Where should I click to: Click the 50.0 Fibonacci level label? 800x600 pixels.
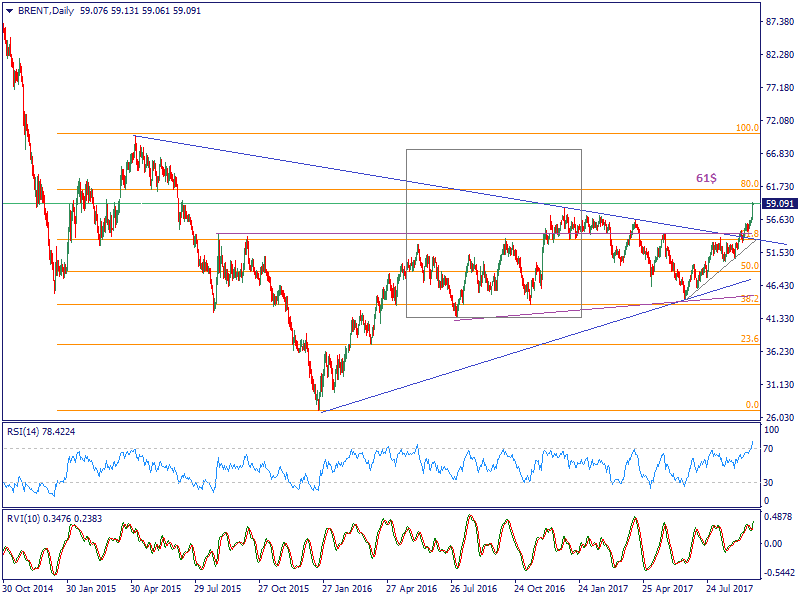click(x=749, y=266)
